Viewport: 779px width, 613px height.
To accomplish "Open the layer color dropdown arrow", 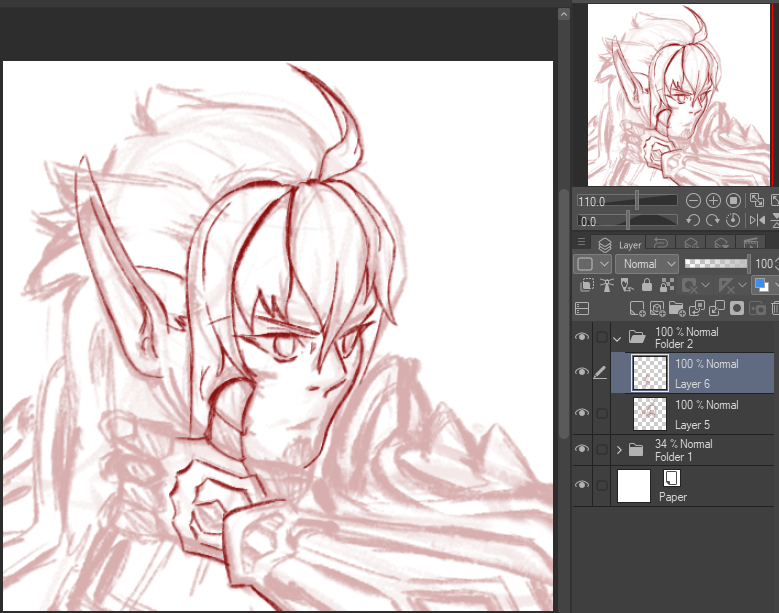I will pos(776,286).
